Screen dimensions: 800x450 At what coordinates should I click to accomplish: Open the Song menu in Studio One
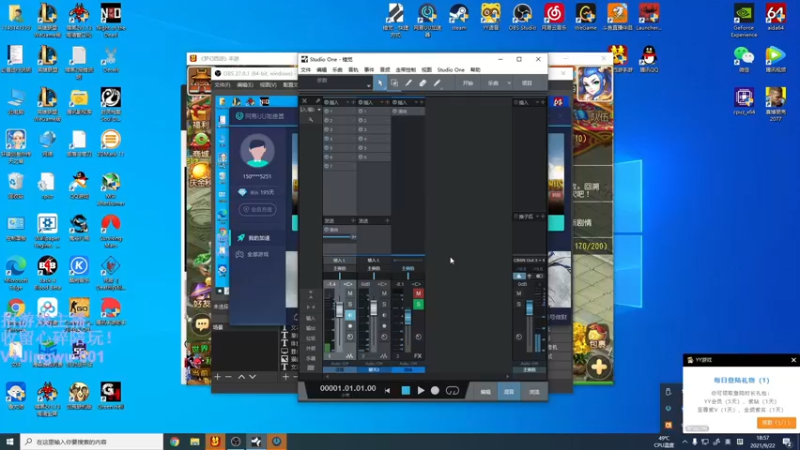tap(337, 69)
